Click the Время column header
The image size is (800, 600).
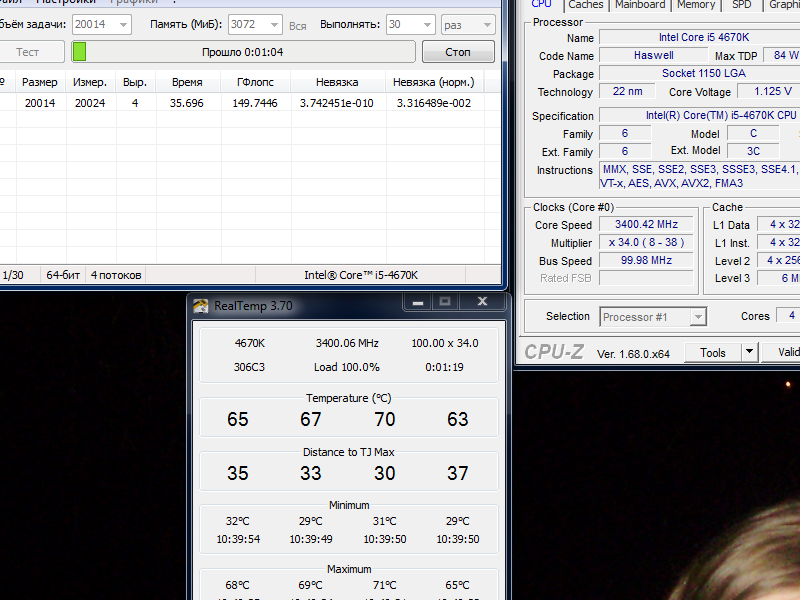point(187,82)
